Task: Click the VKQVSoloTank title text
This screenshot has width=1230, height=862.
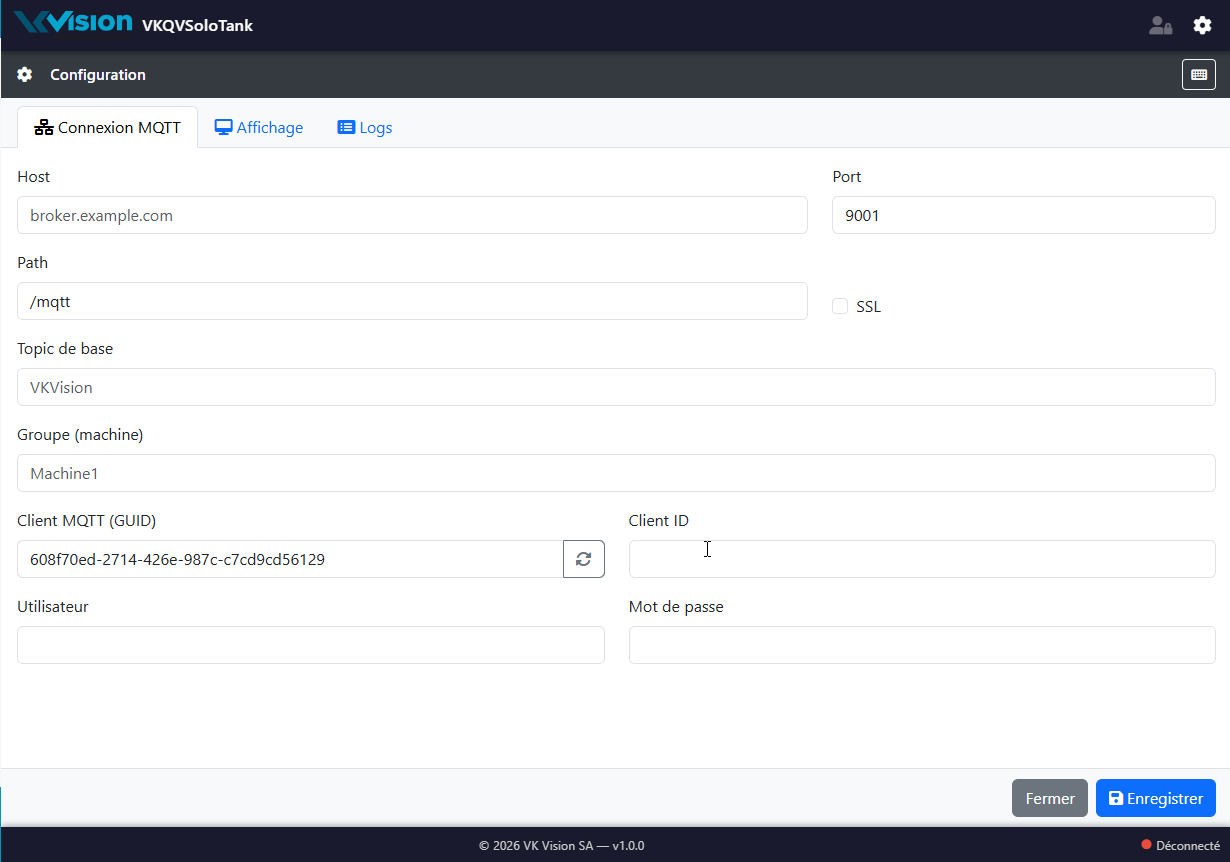Action: [x=198, y=25]
